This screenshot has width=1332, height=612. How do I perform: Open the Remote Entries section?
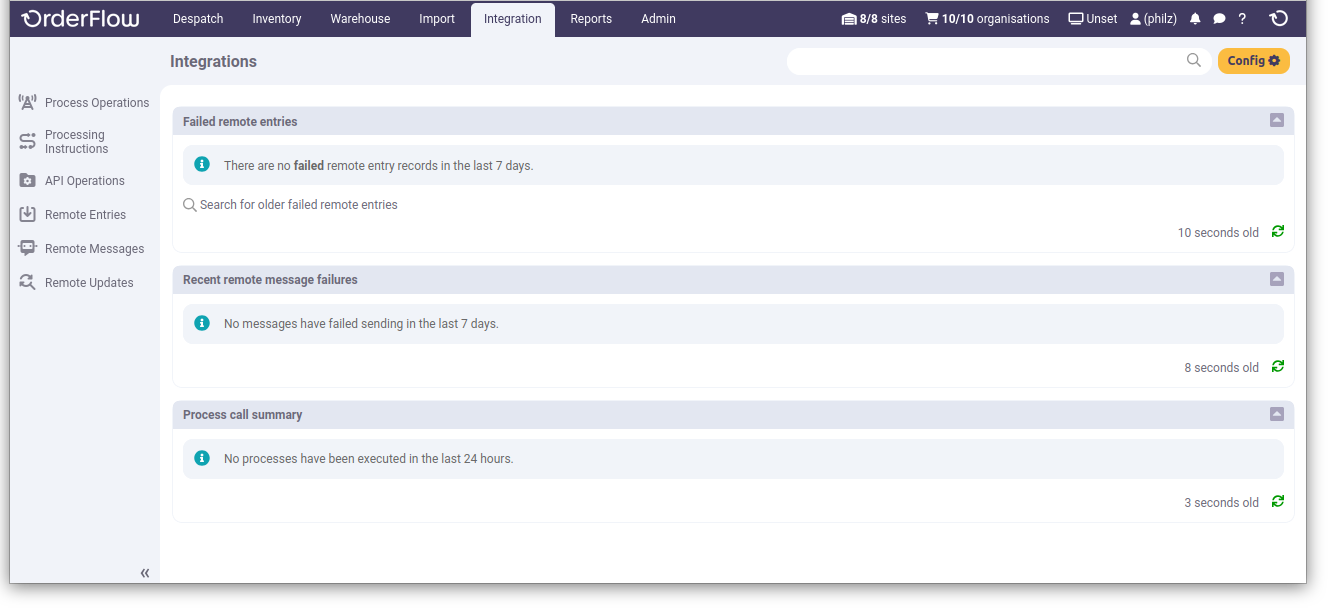86,214
